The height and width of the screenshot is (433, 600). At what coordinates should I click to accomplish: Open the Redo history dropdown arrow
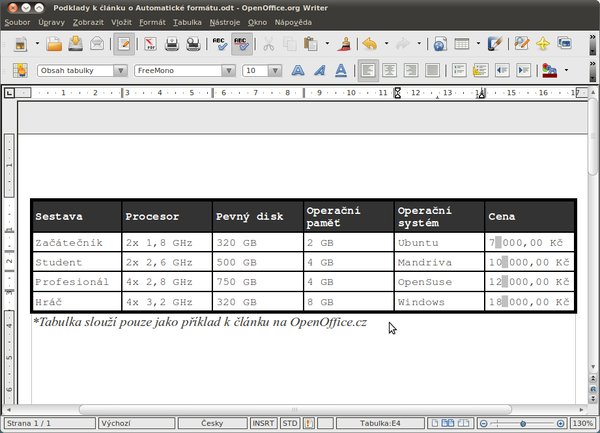(x=419, y=44)
